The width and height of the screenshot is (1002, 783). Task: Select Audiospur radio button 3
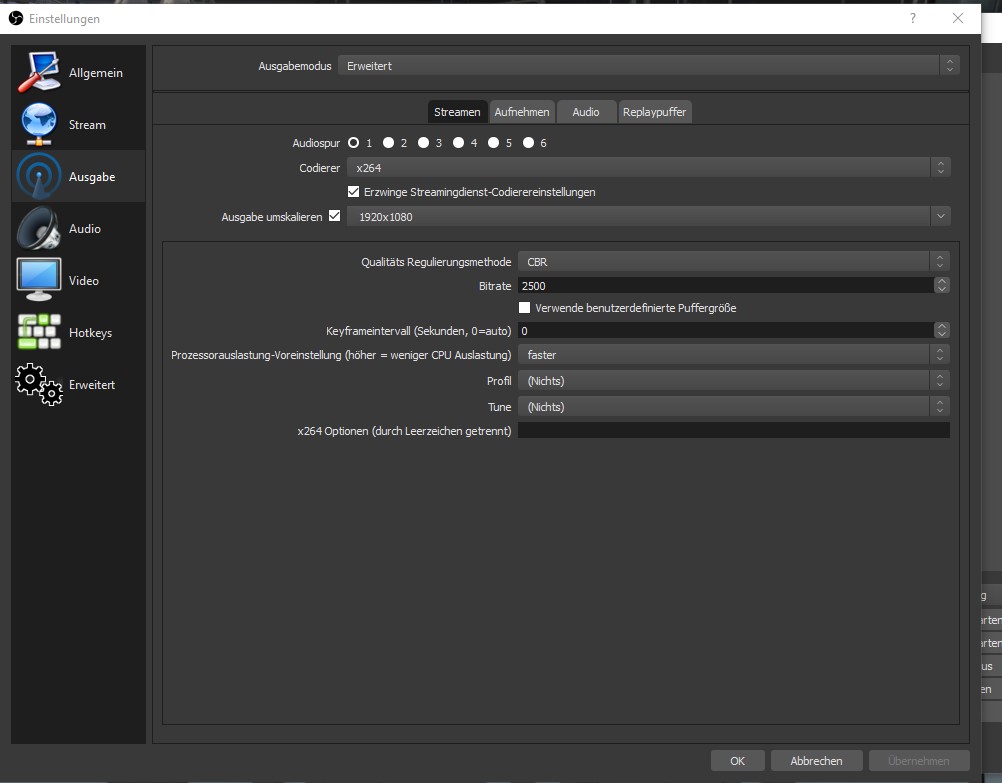coord(423,143)
